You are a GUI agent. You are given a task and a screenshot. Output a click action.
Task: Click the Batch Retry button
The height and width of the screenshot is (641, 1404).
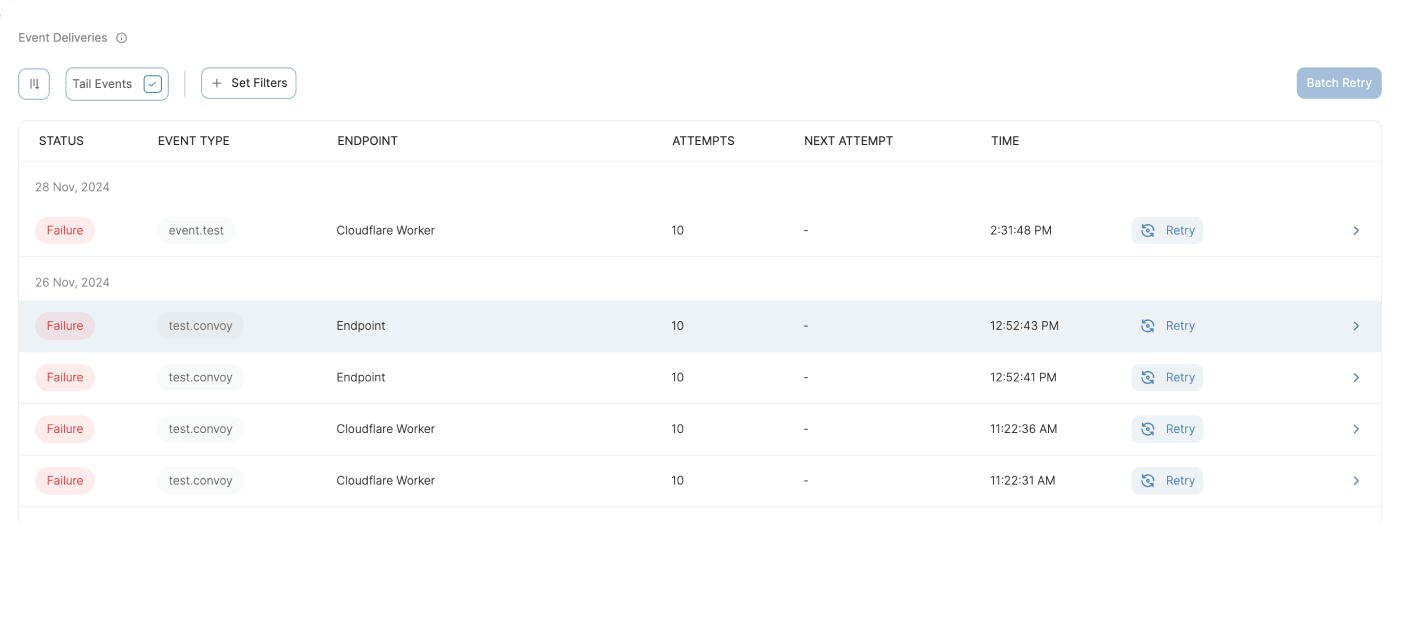click(x=1338, y=83)
